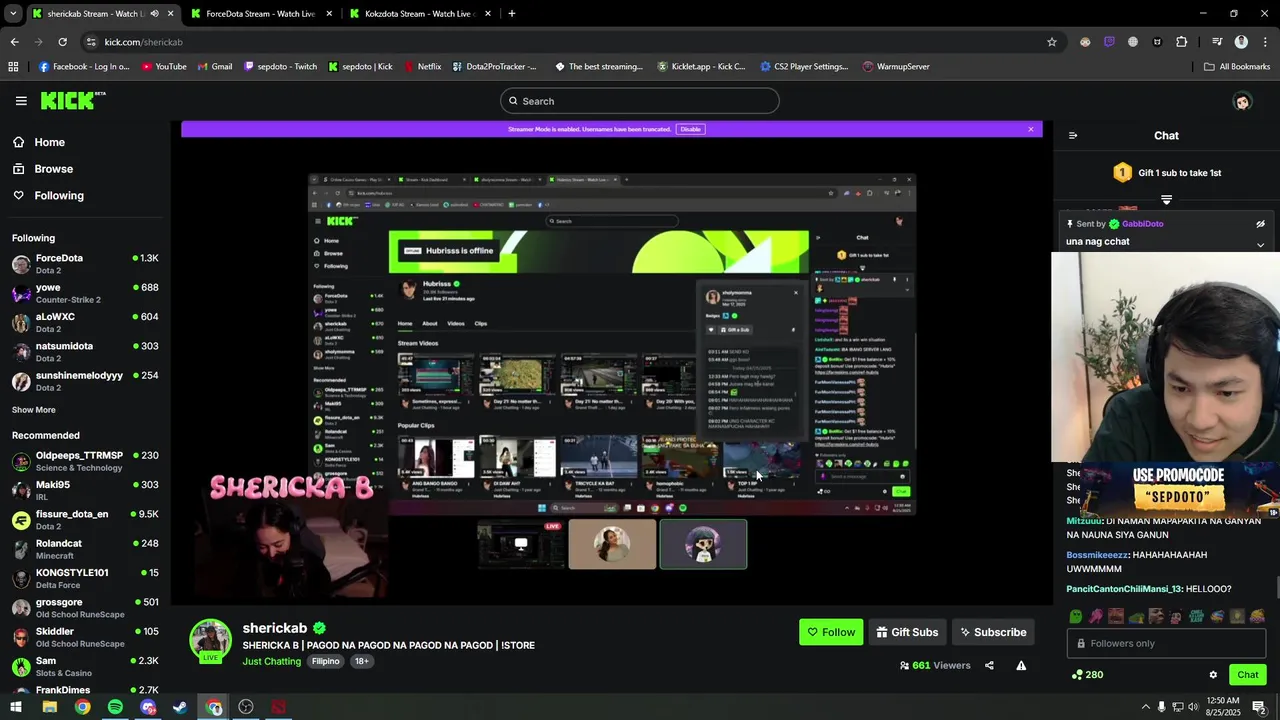The height and width of the screenshot is (720, 1280).
Task: Click the 18+ tag
Action: [361, 662]
